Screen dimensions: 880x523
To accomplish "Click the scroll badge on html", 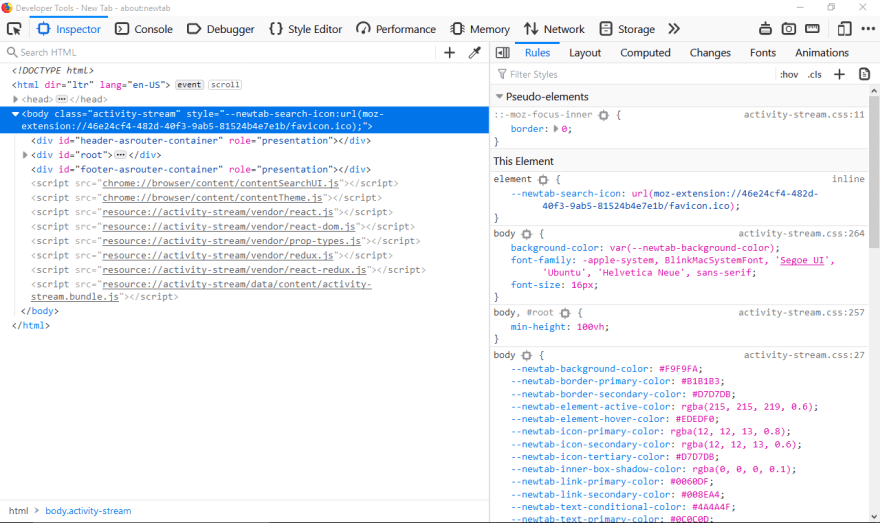I will [x=225, y=85].
